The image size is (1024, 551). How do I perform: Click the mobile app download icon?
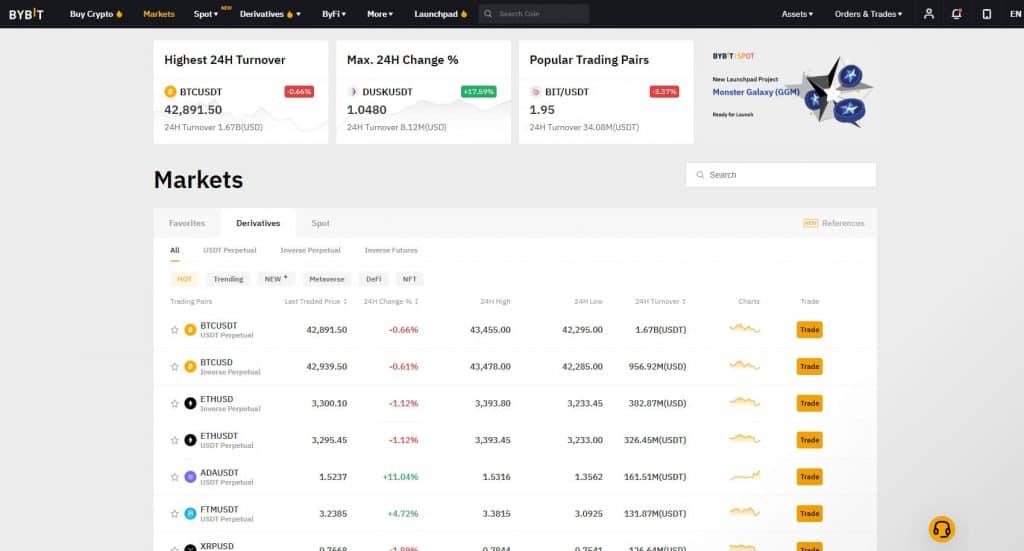point(987,14)
